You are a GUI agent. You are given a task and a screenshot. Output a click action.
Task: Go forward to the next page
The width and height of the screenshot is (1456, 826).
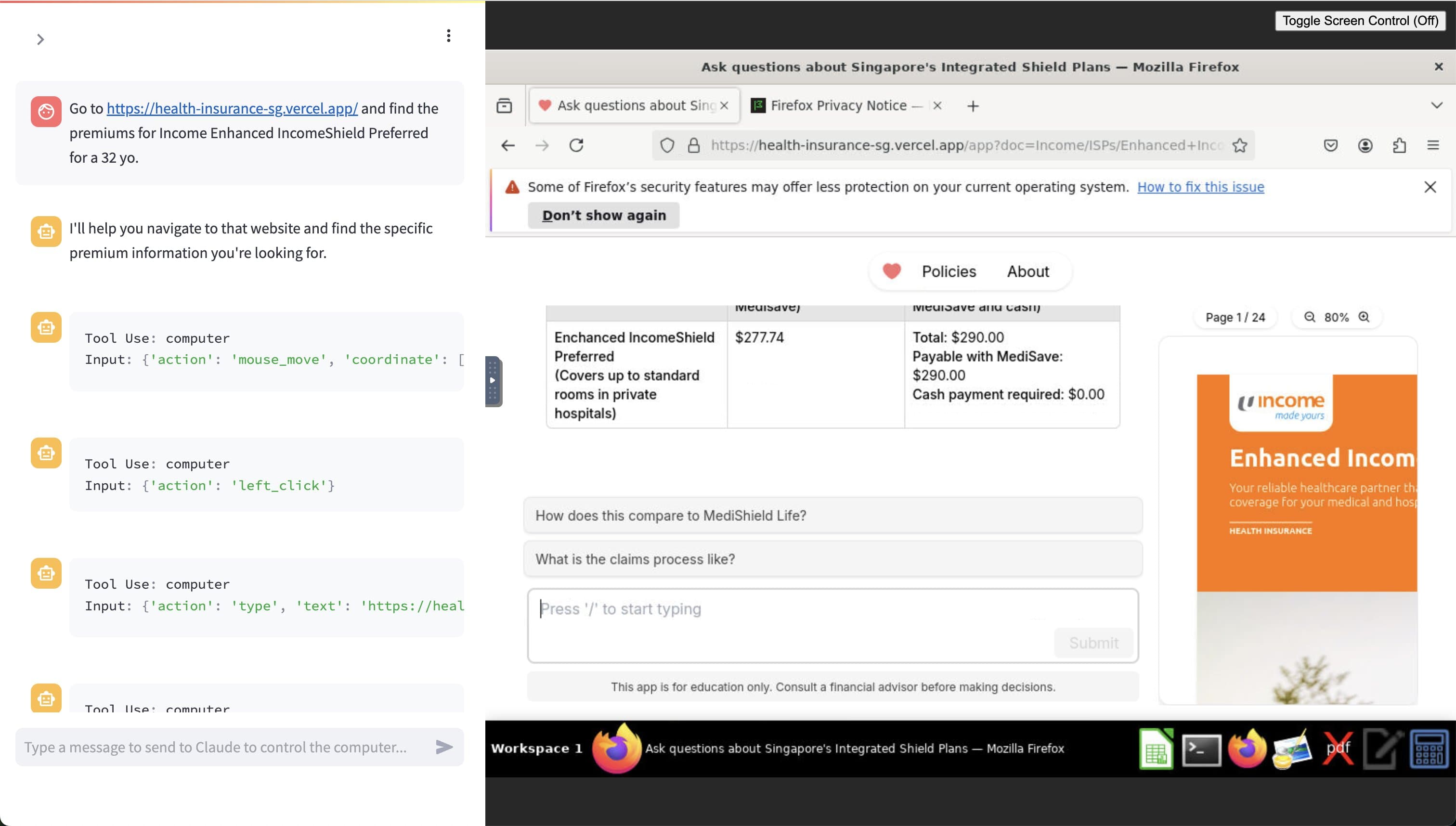pos(542,146)
